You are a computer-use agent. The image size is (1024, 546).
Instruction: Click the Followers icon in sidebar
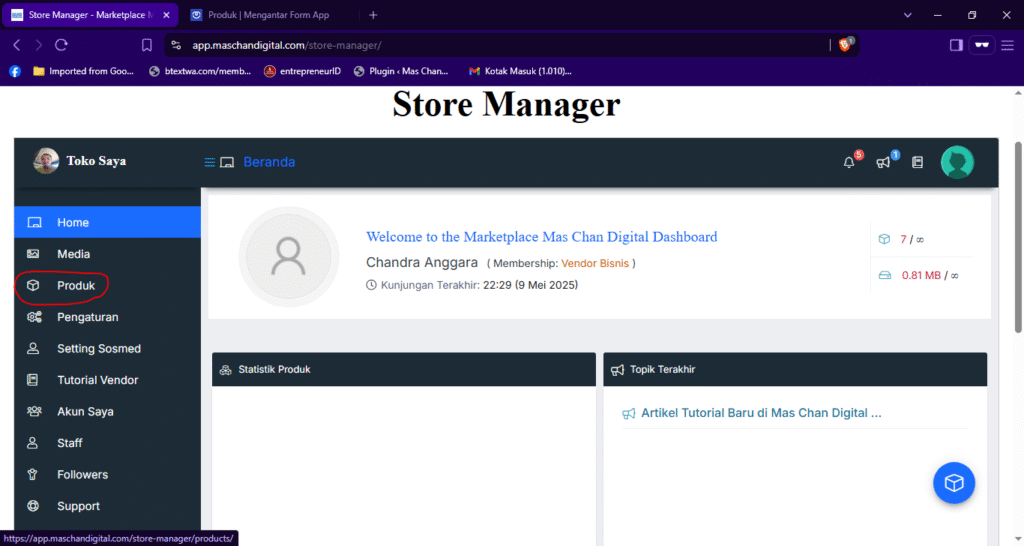coord(32,474)
